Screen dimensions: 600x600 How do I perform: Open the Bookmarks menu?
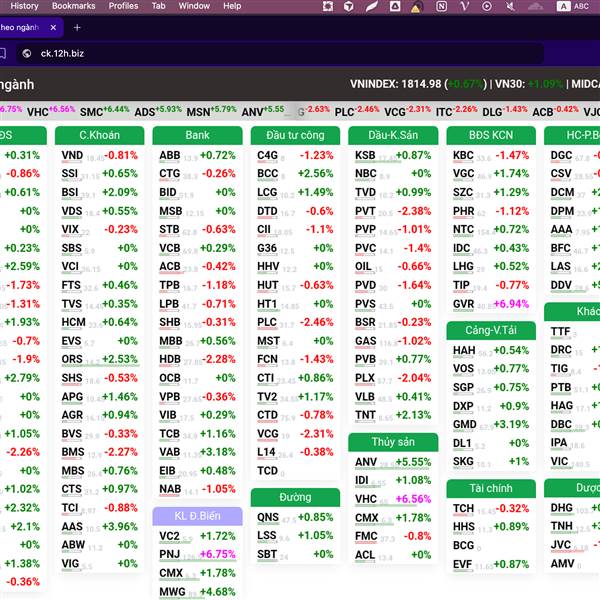click(73, 6)
